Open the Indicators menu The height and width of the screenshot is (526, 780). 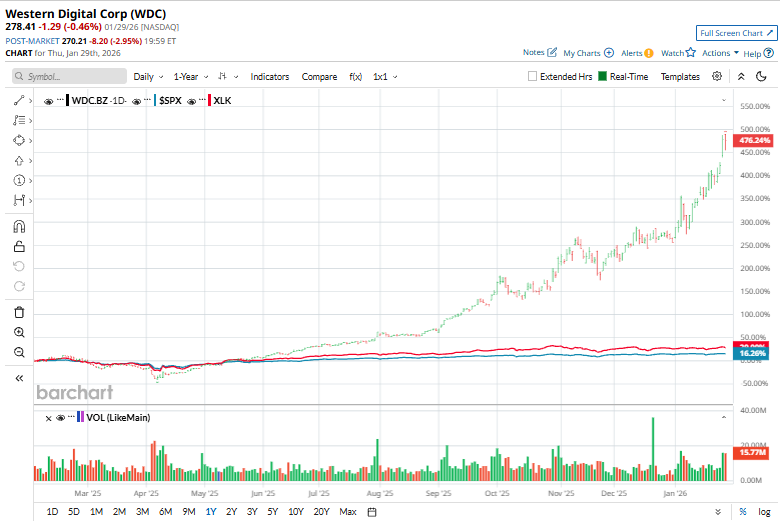pyautogui.click(x=270, y=77)
